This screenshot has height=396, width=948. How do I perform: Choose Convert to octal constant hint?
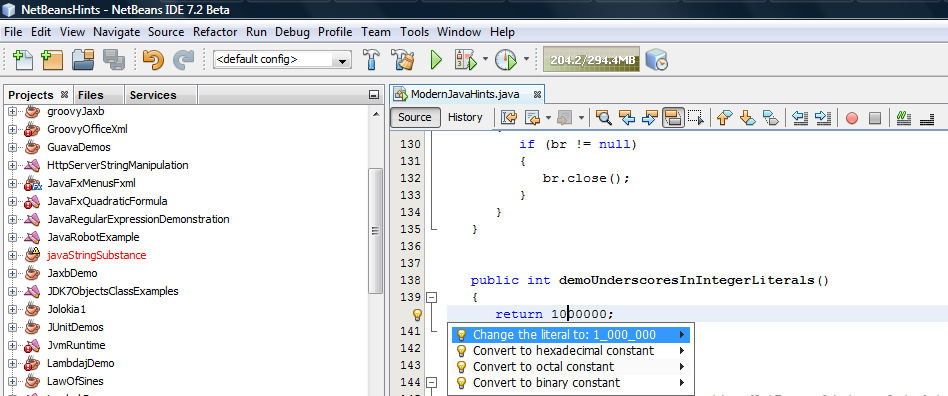click(x=571, y=366)
